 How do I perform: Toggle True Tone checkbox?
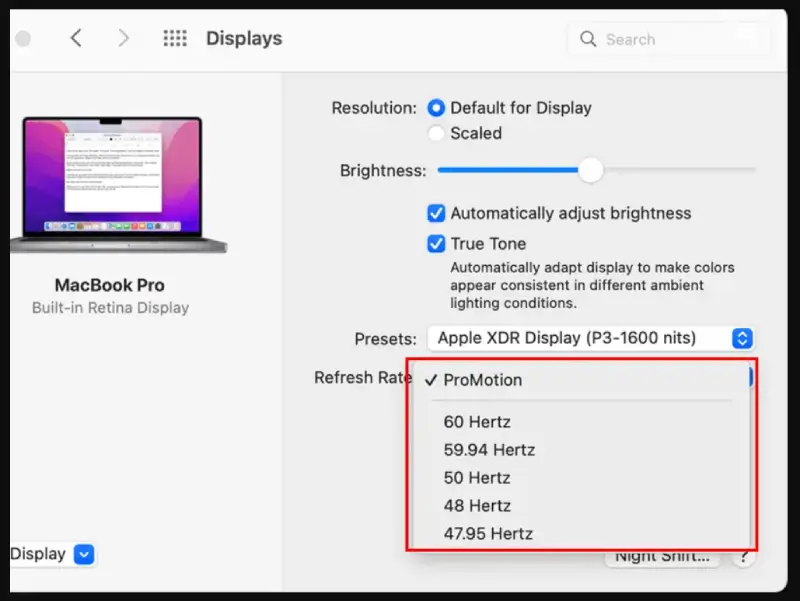(x=436, y=244)
